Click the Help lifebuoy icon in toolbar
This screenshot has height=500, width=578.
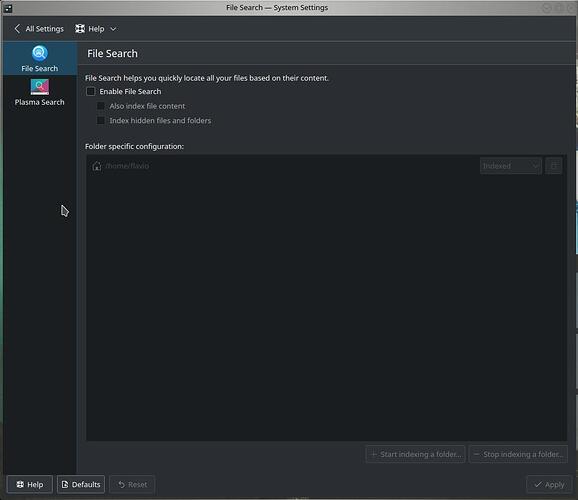click(80, 29)
